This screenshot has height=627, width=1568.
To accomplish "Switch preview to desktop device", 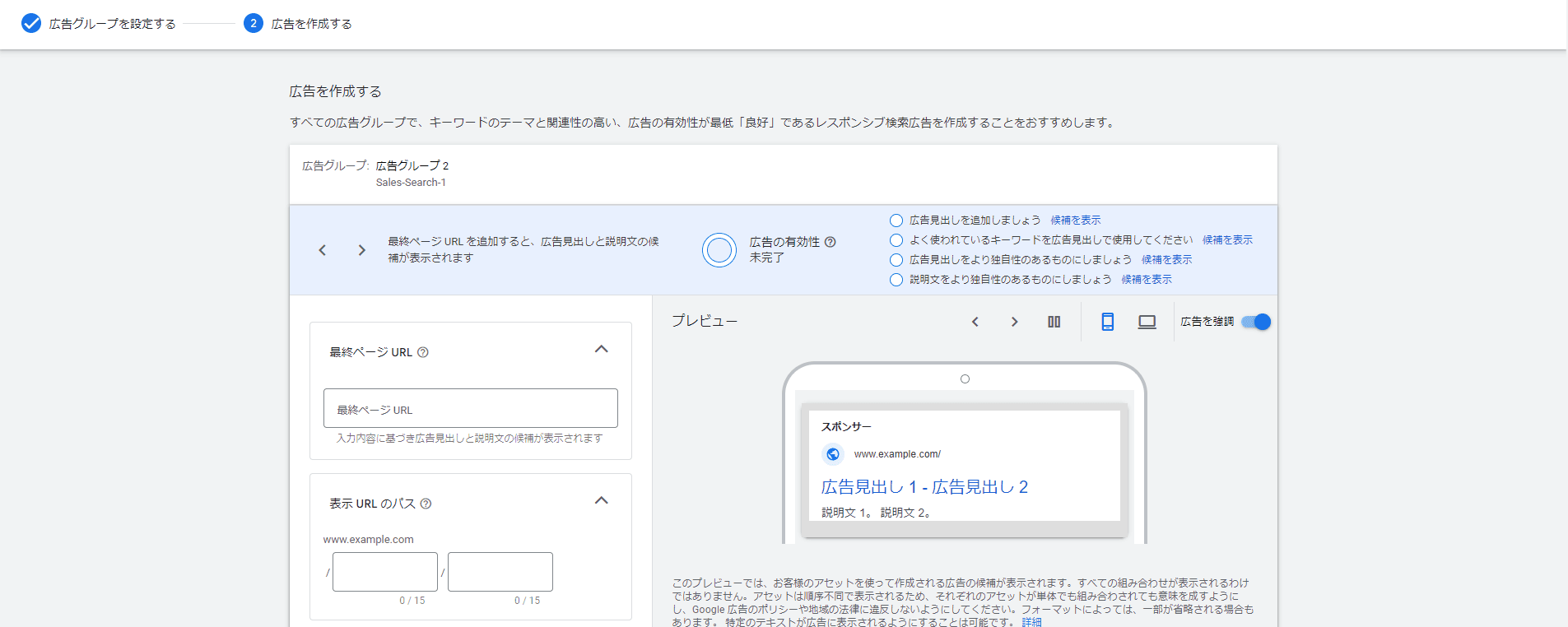I will [x=1147, y=322].
